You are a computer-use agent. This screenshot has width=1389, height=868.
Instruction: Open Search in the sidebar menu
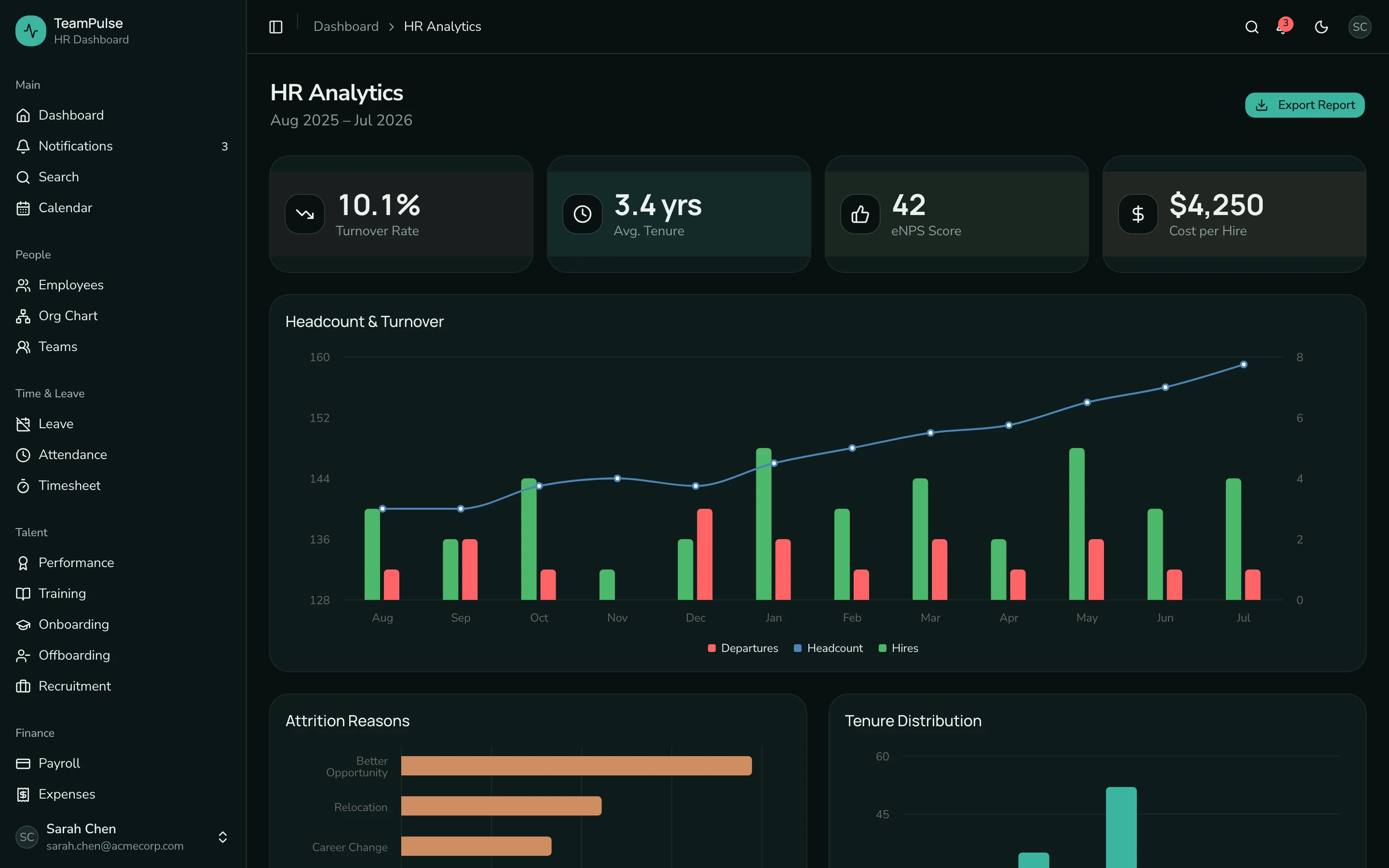(x=123, y=177)
